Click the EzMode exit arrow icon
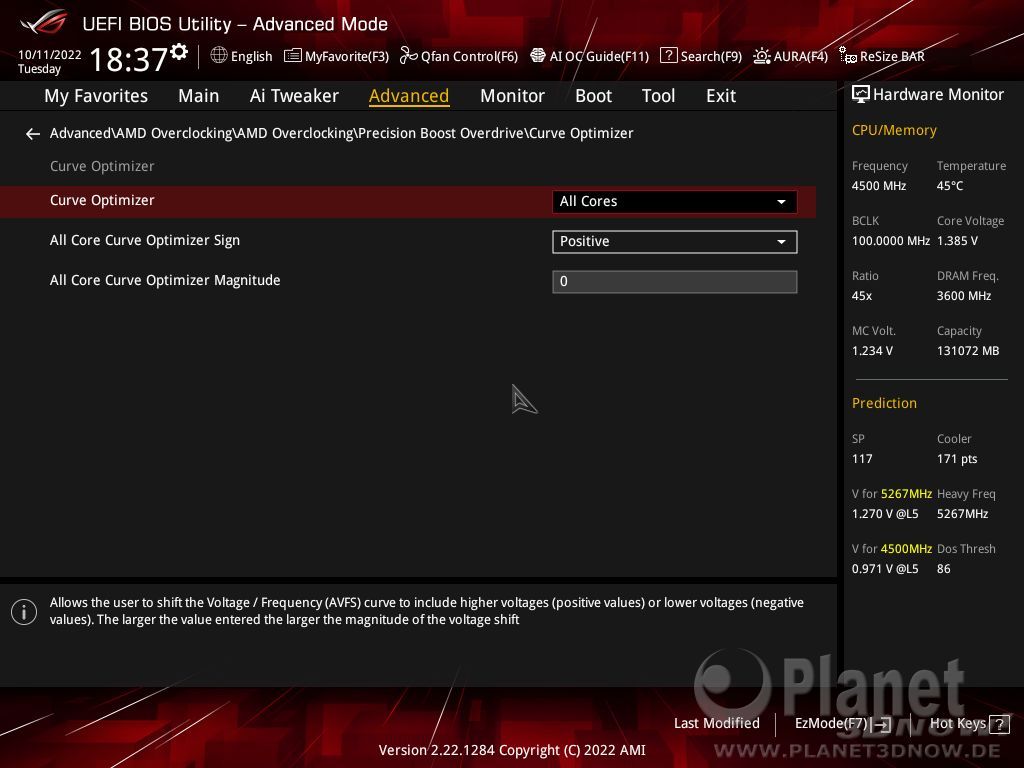 coord(882,724)
